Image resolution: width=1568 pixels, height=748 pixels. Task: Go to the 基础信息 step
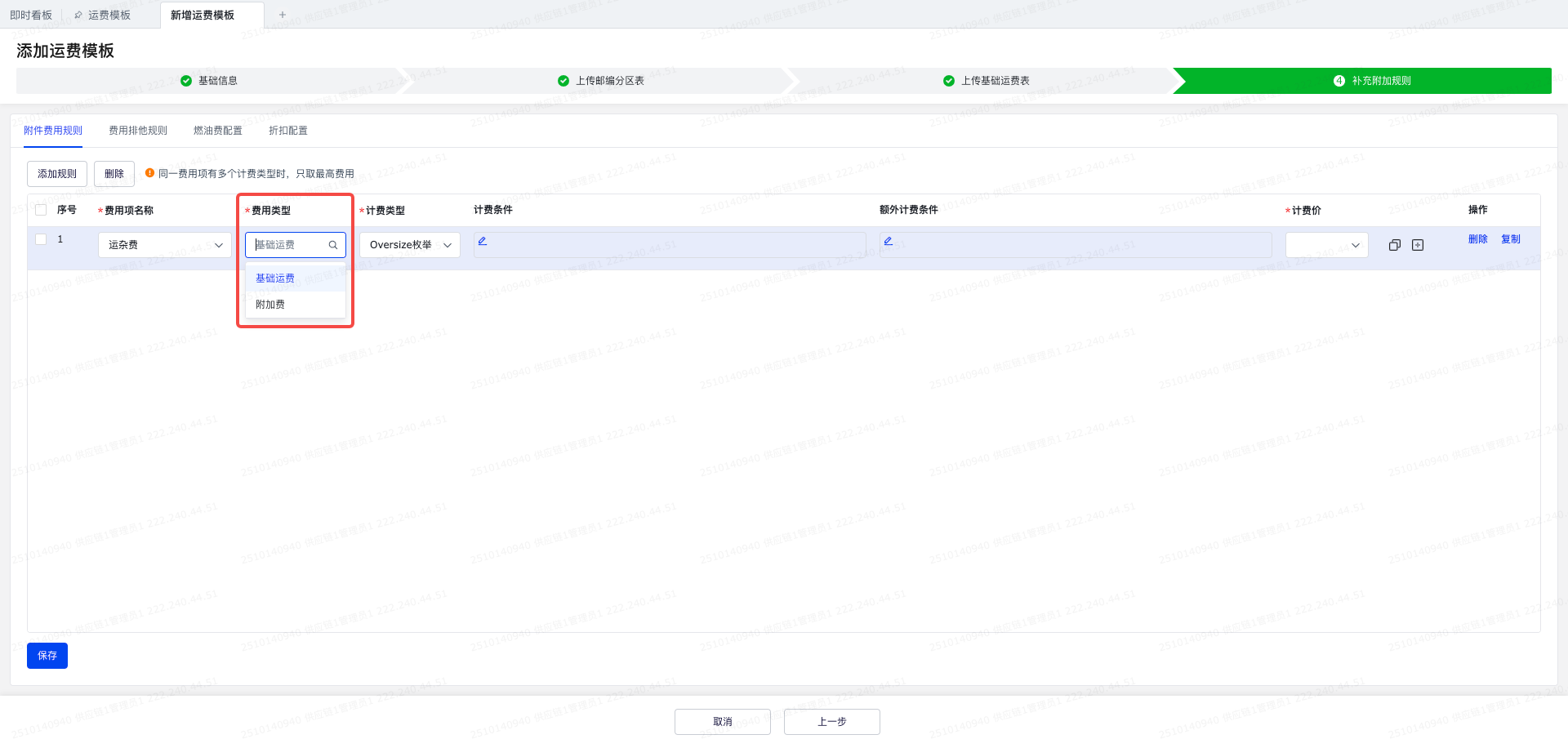(209, 81)
